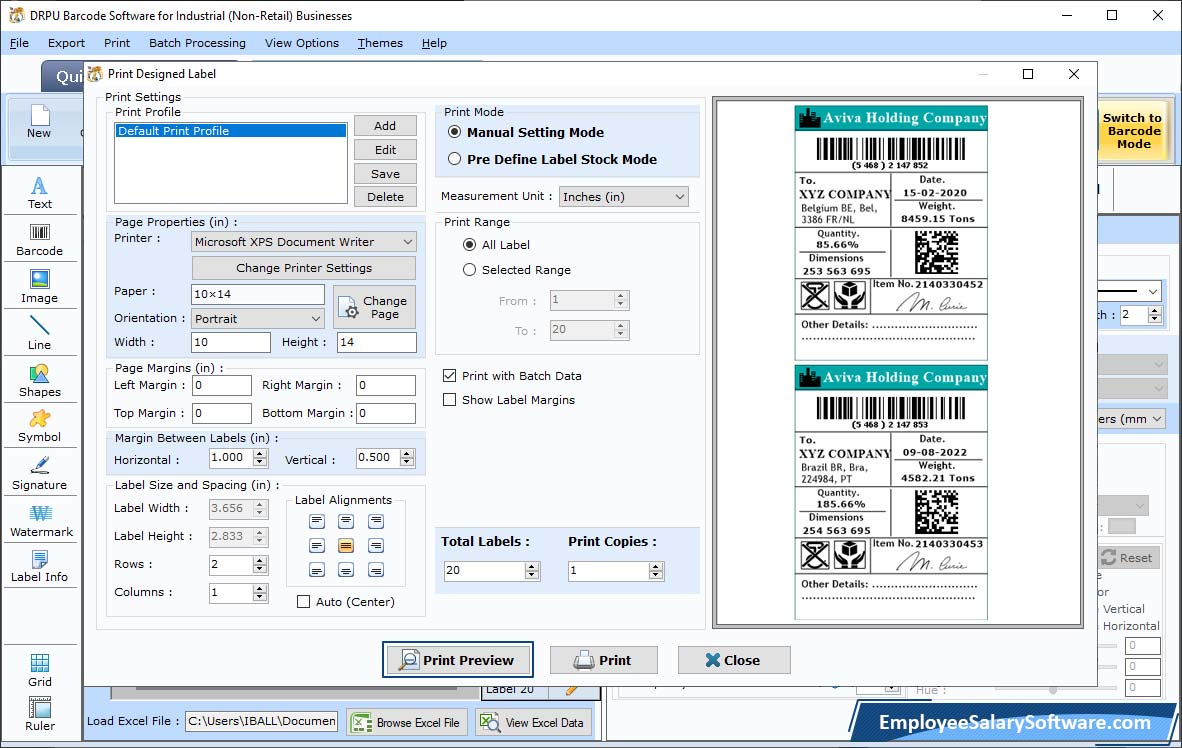Screen dimensions: 1182x748
Task: Click the Change Page button
Action: click(x=375, y=307)
